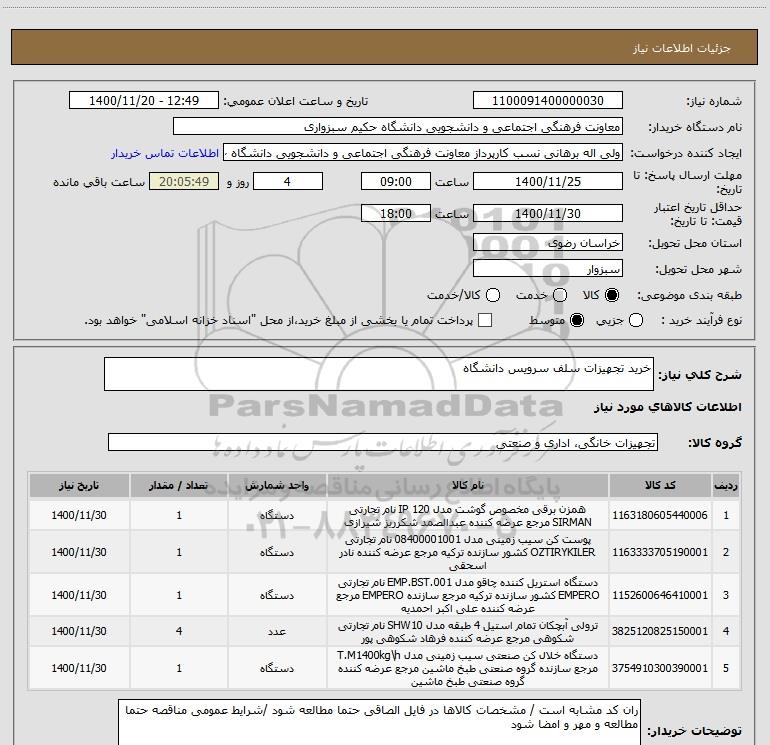
Task: Click the OZTIRYKILER potato peeler item name
Action: (x=468, y=552)
